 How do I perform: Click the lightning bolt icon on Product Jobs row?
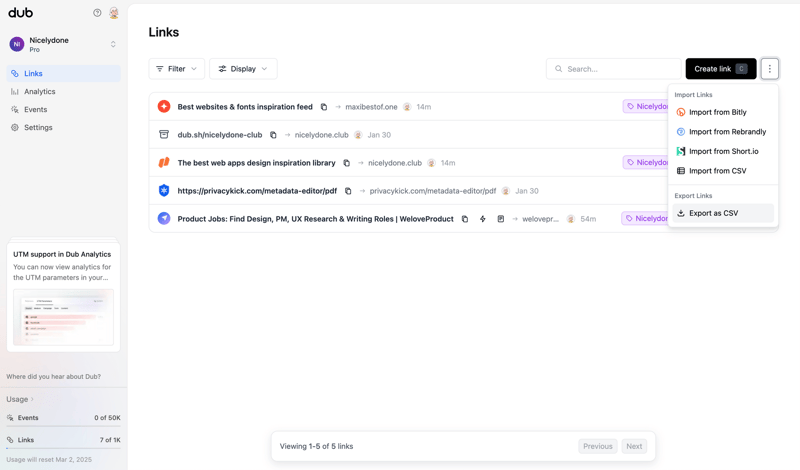(483, 219)
